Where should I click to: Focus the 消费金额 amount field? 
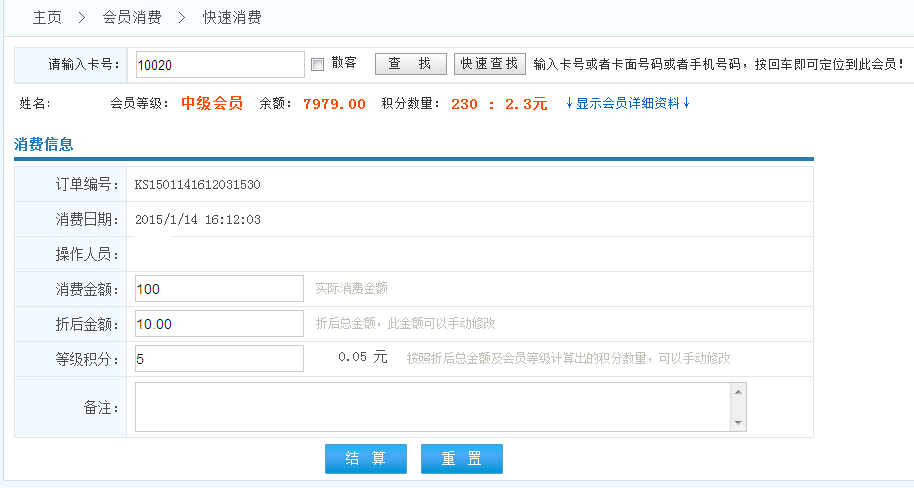(218, 289)
